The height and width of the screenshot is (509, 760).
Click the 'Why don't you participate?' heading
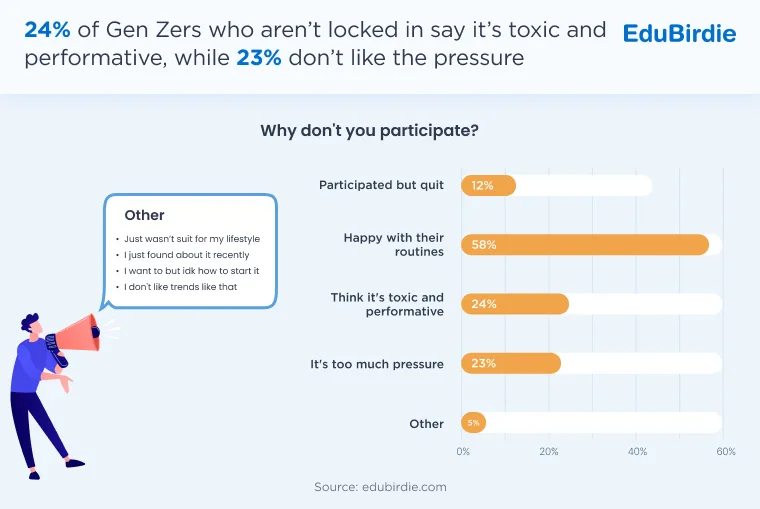(x=369, y=130)
